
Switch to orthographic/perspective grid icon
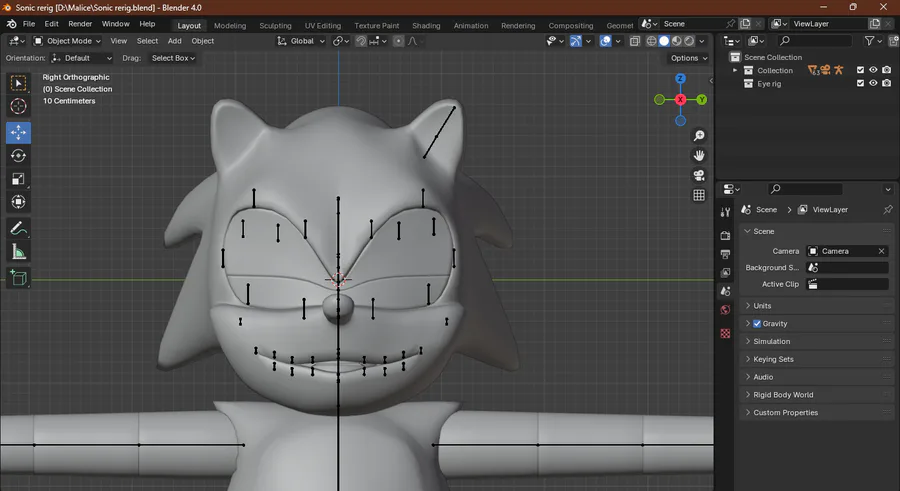point(699,195)
